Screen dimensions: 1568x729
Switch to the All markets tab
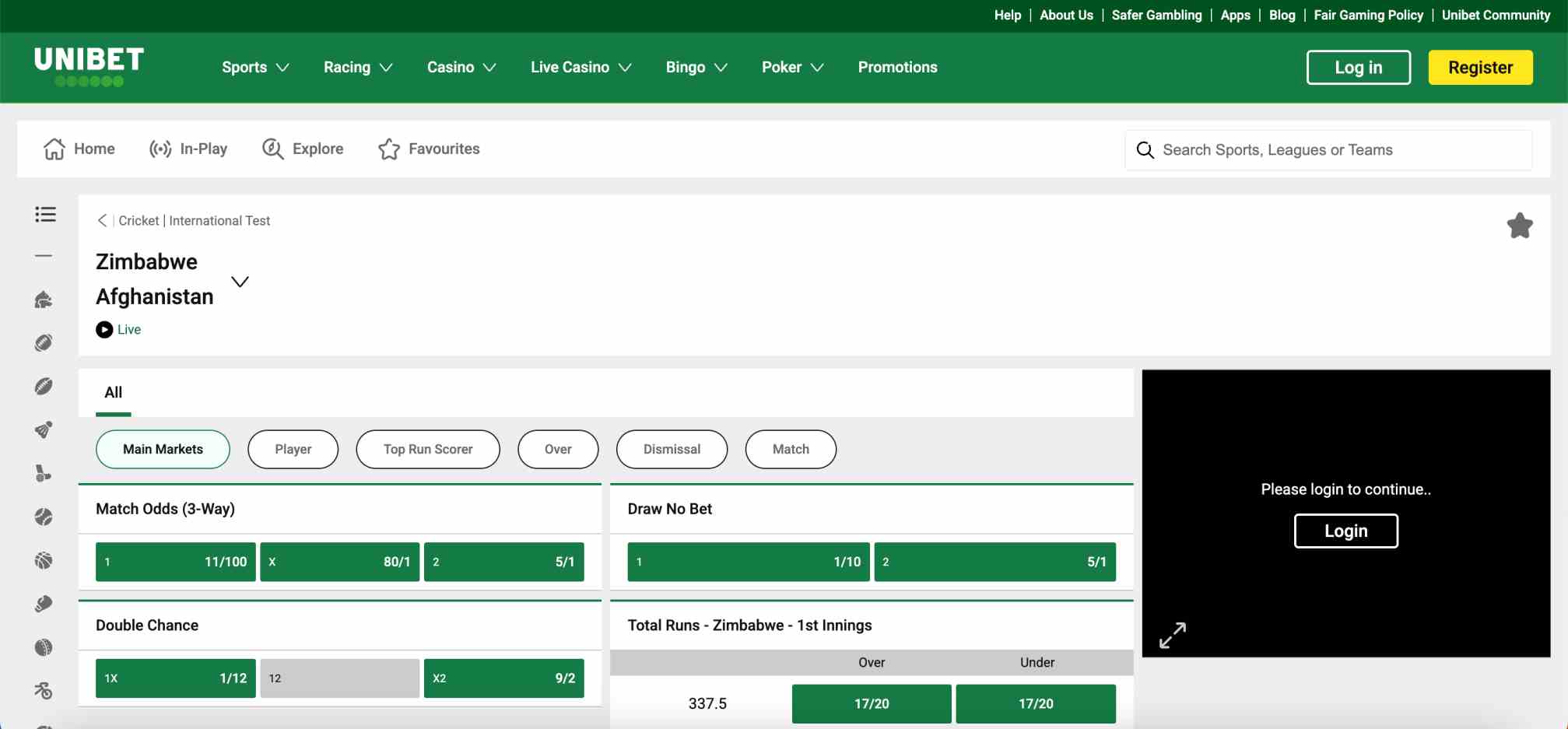point(113,393)
